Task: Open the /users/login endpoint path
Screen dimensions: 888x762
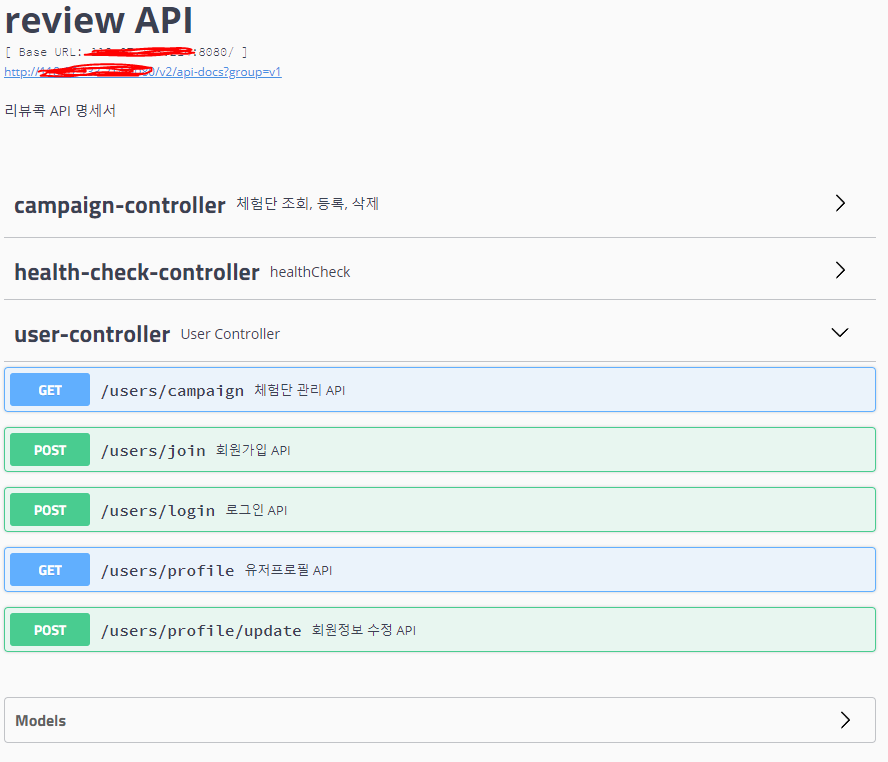Action: coord(157,511)
